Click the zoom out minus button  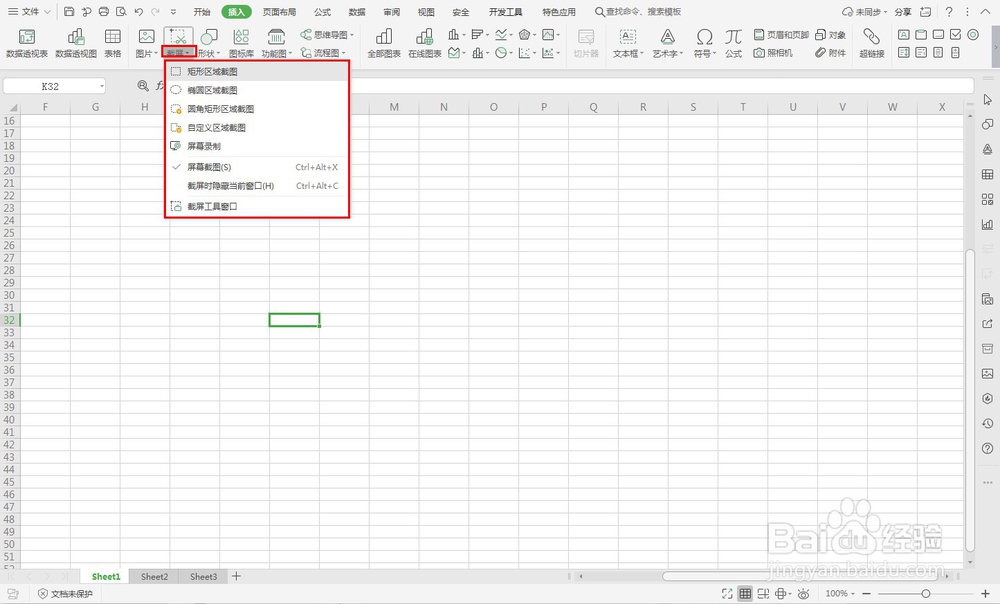(x=866, y=594)
